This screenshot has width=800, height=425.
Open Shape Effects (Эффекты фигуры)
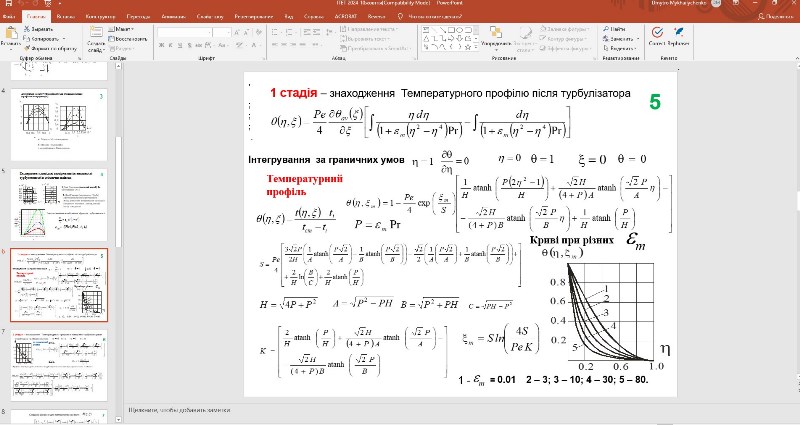(565, 48)
